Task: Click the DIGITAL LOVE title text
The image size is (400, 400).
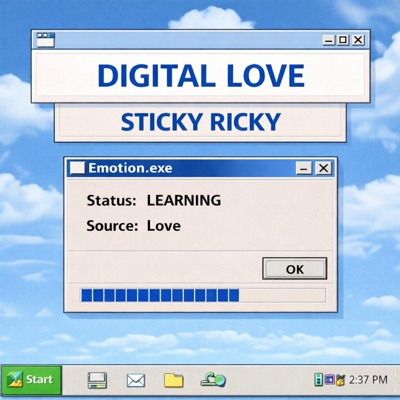Action: pyautogui.click(x=201, y=76)
